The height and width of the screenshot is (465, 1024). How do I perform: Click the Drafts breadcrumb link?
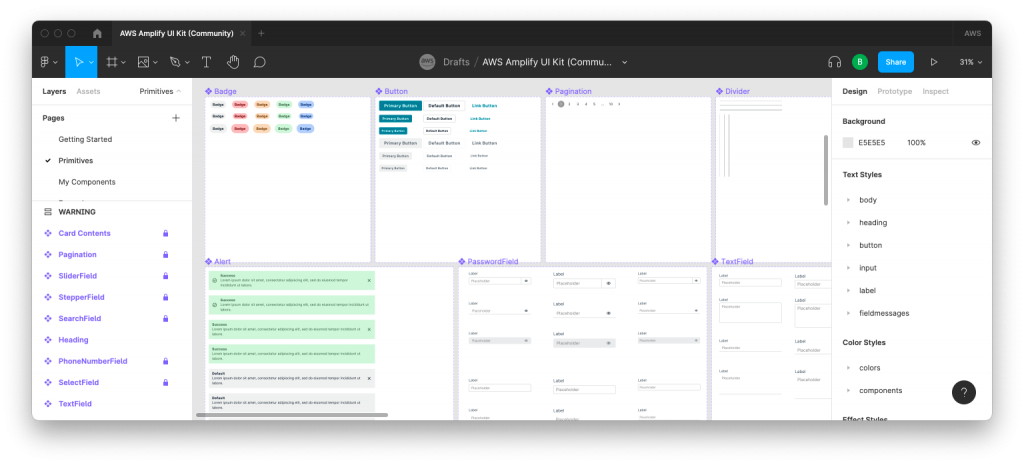456,62
